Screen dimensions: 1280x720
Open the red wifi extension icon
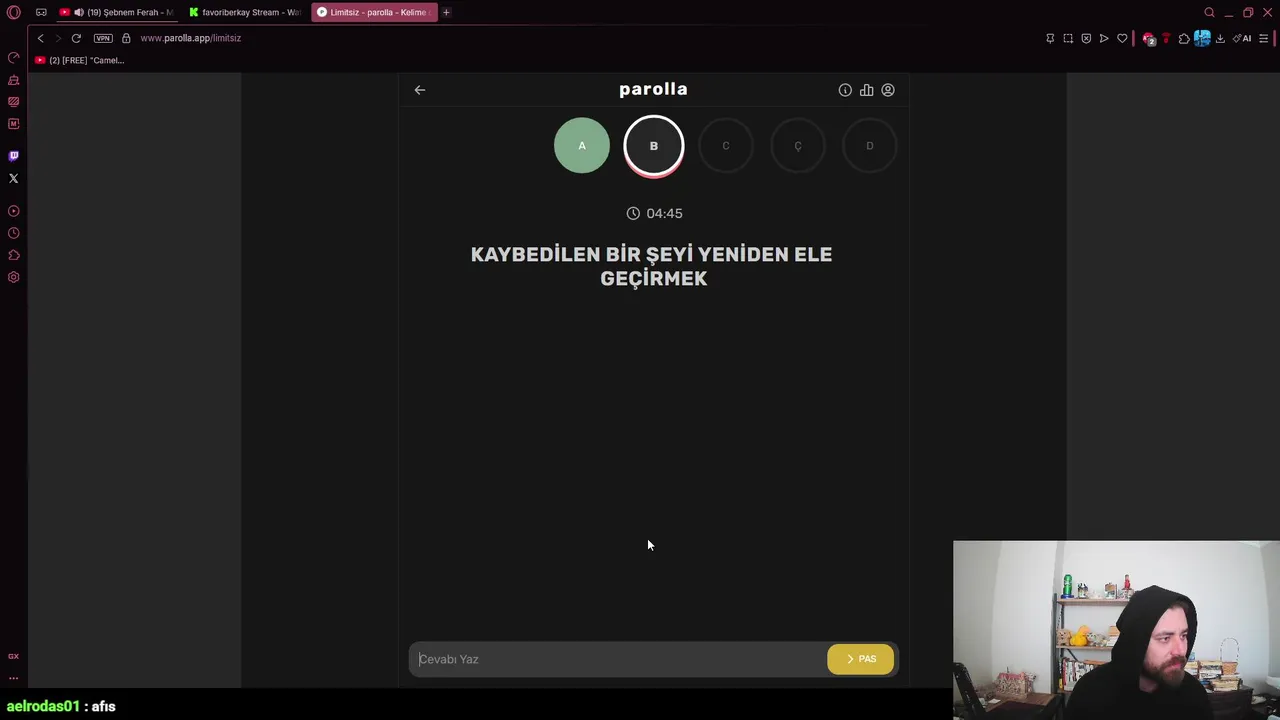1166,38
